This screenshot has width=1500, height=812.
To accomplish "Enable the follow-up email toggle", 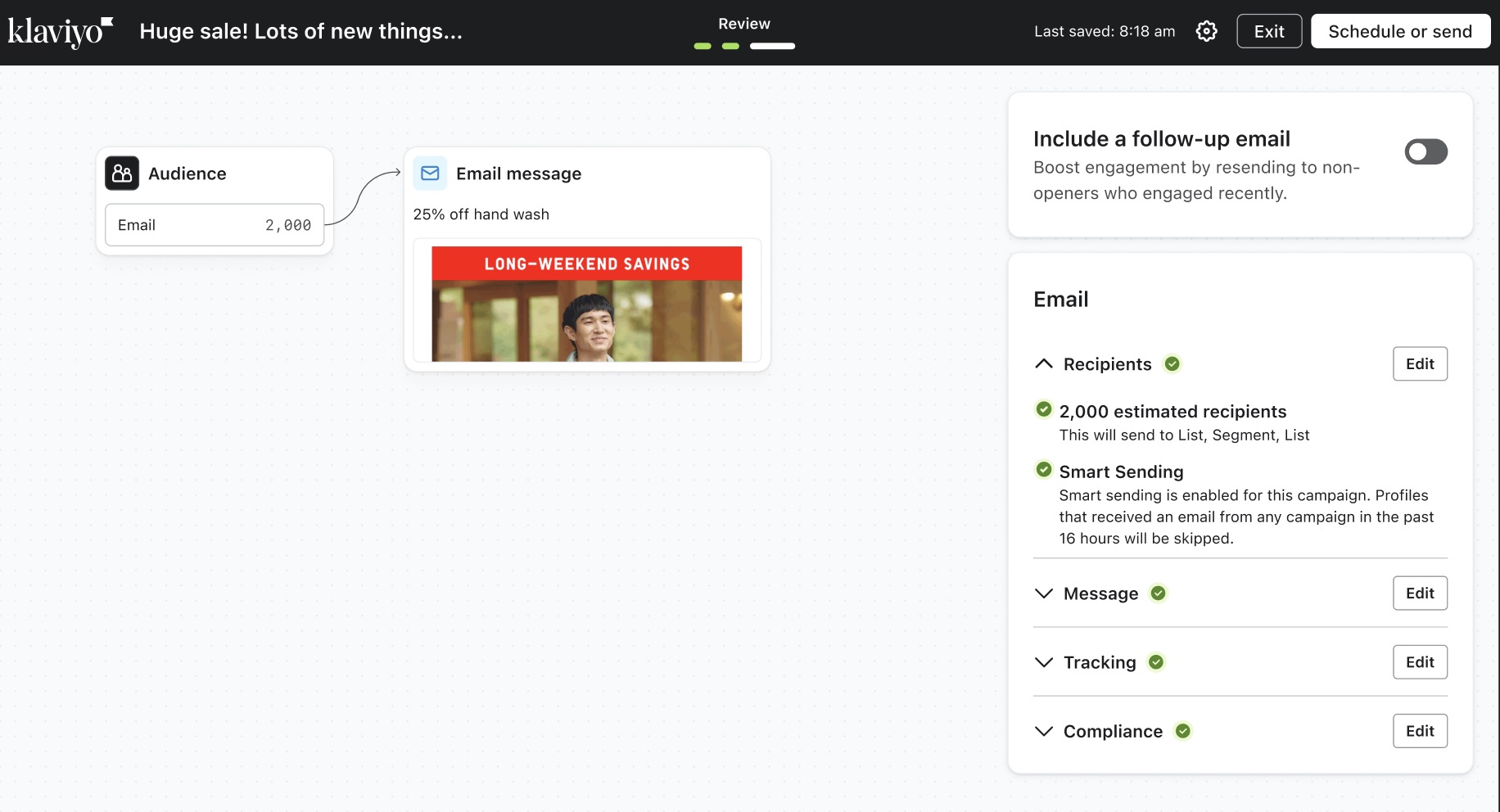I will (x=1425, y=151).
